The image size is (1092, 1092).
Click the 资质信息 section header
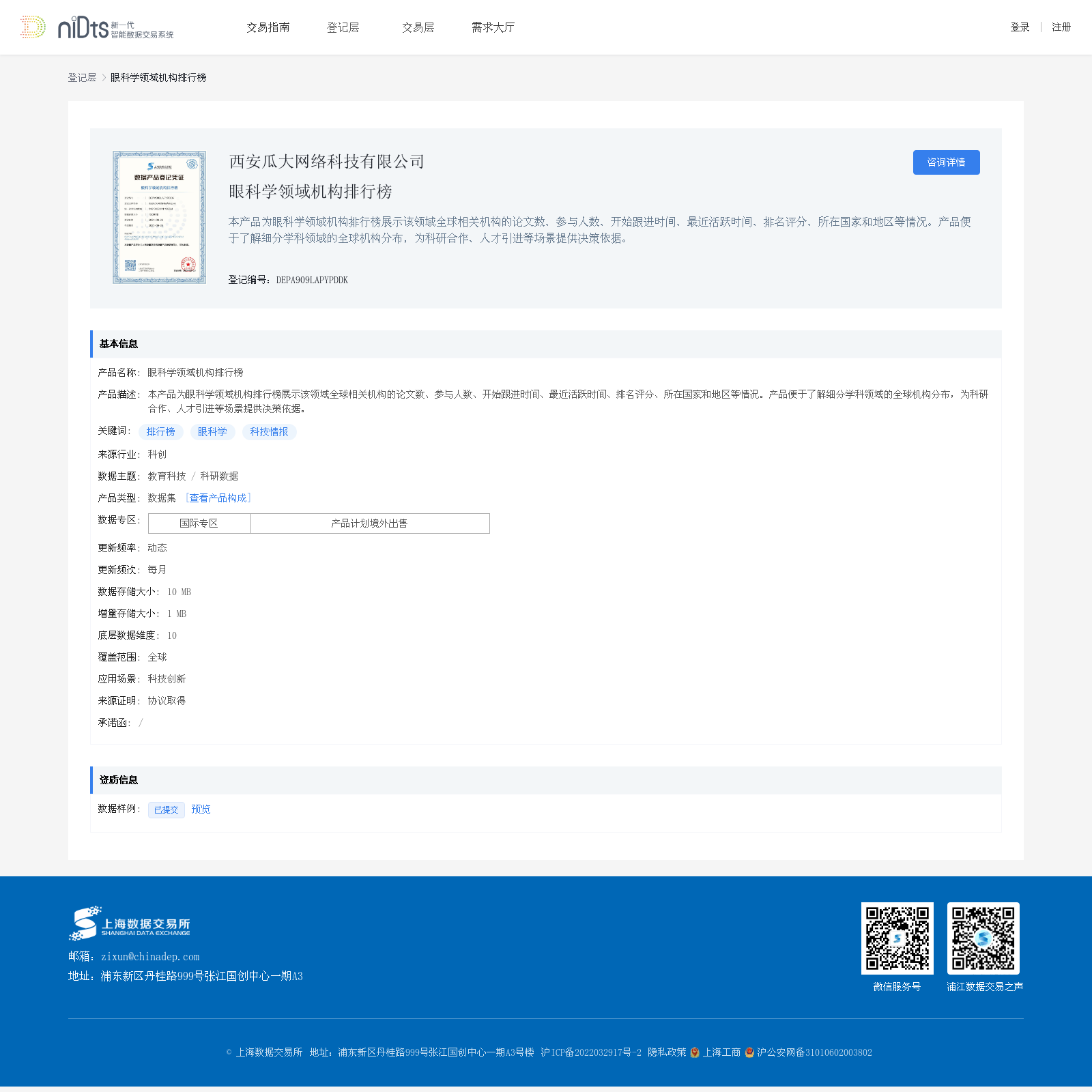[x=546, y=780]
